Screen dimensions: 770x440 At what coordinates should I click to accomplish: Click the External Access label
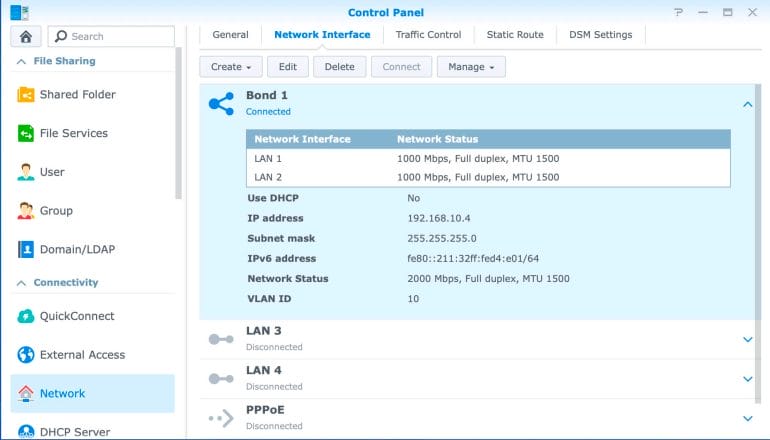[x=82, y=355]
